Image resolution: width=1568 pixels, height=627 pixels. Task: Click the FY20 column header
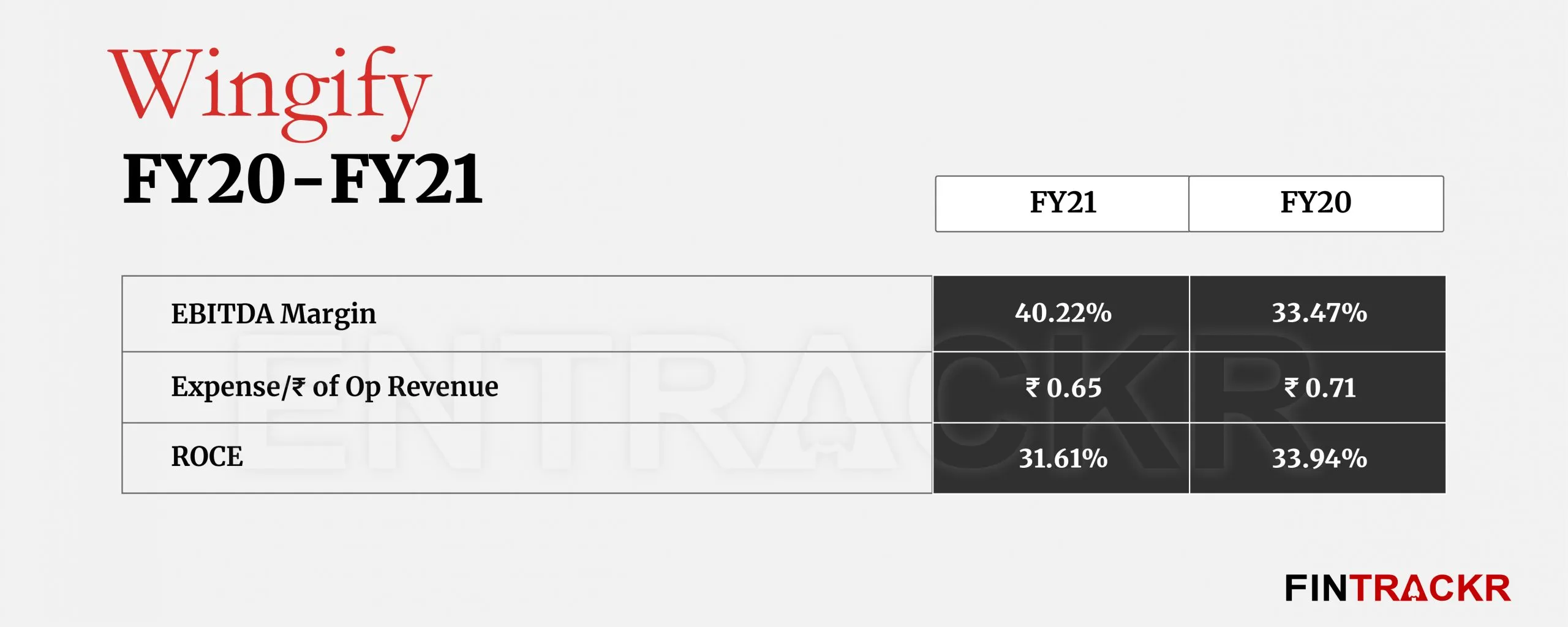[1316, 203]
